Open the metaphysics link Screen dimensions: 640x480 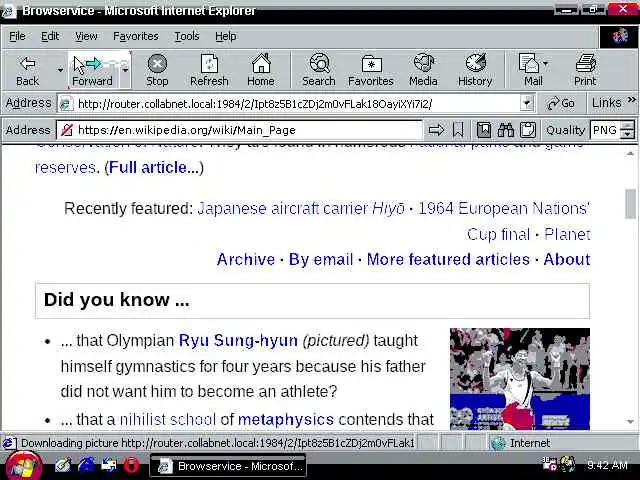[x=286, y=419]
